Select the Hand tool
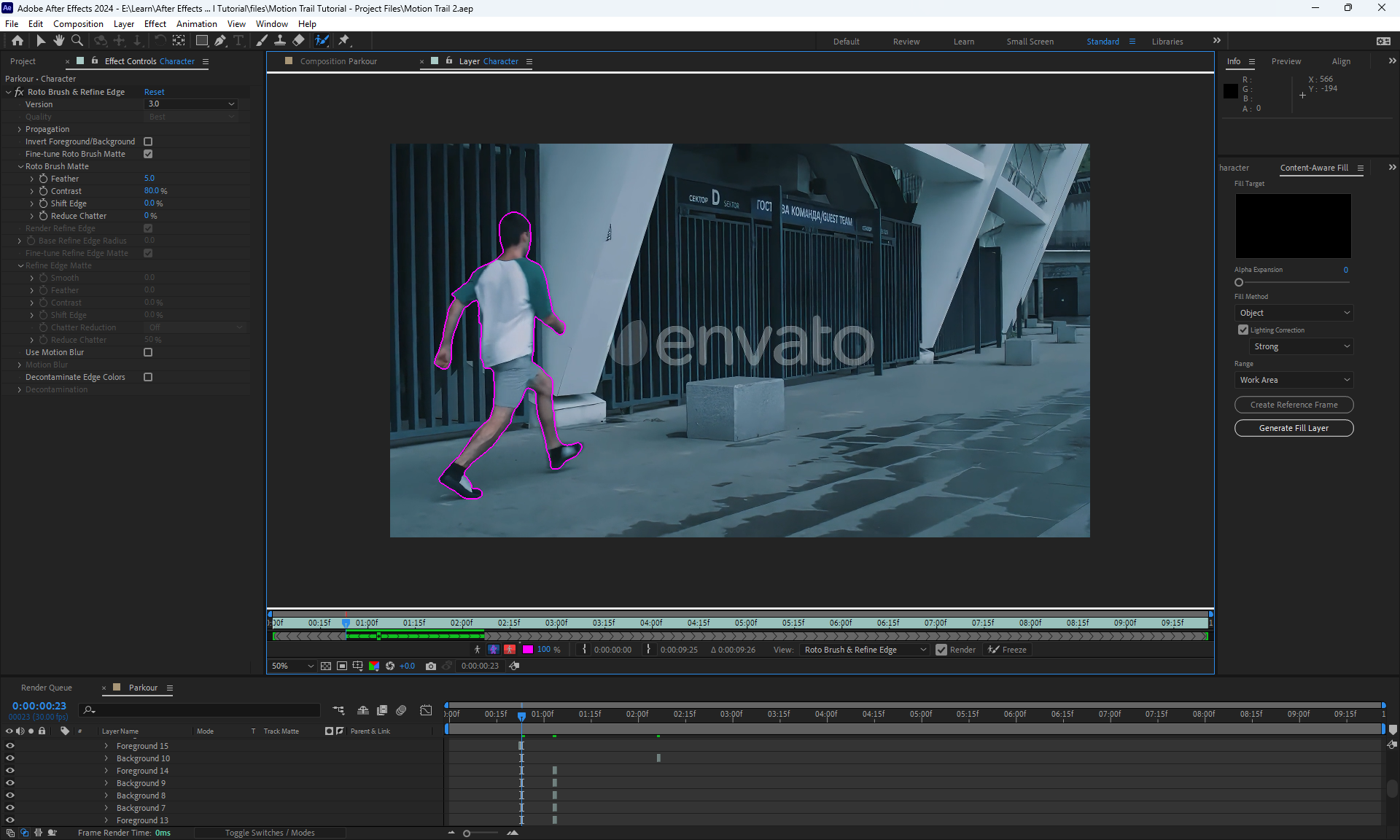 [x=58, y=41]
